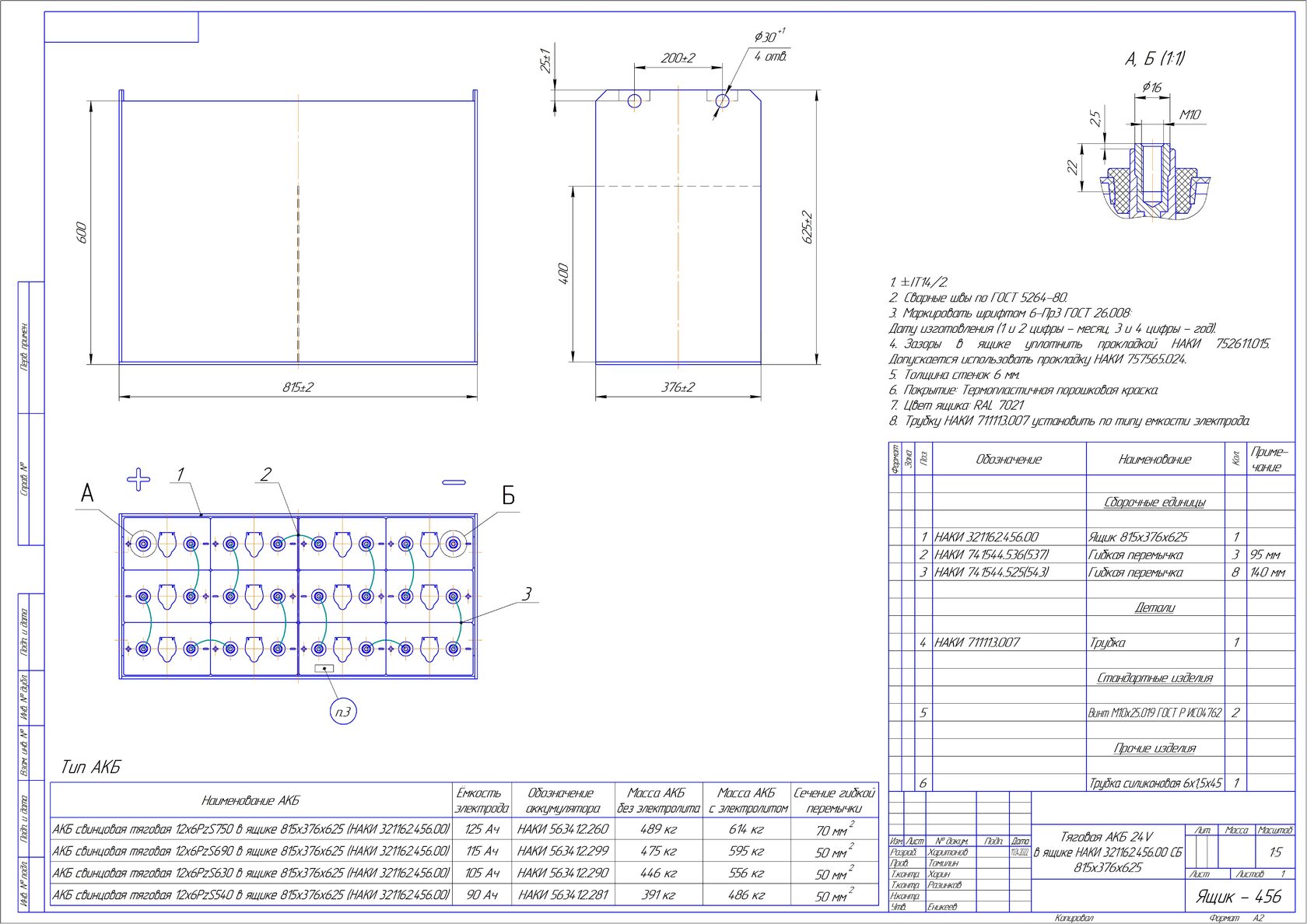Select the Винт М10х25.019 standard part row
The image size is (1307, 924).
pyautogui.click(x=1092, y=712)
